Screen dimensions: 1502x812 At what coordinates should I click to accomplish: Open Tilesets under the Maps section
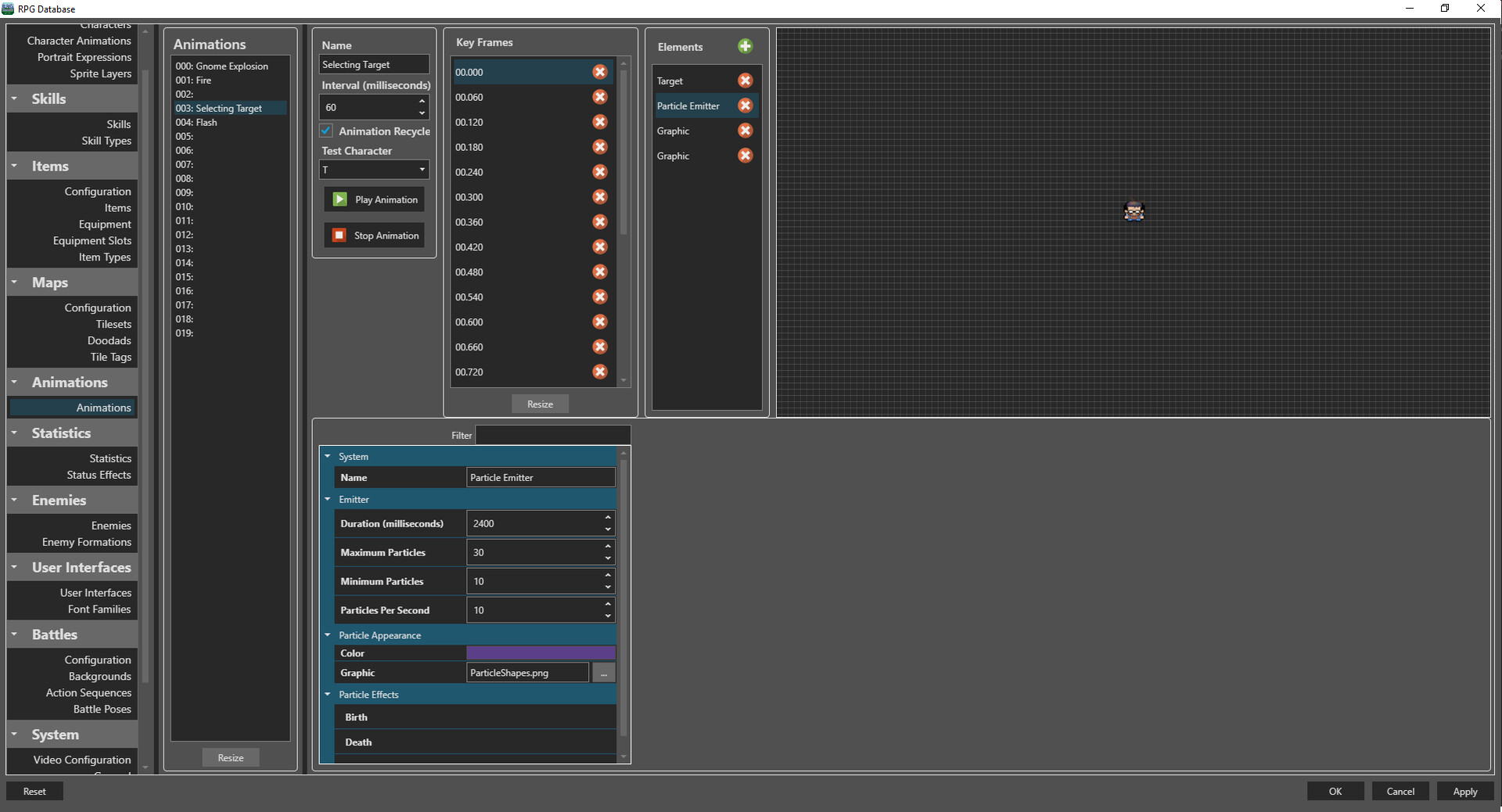tap(113, 324)
